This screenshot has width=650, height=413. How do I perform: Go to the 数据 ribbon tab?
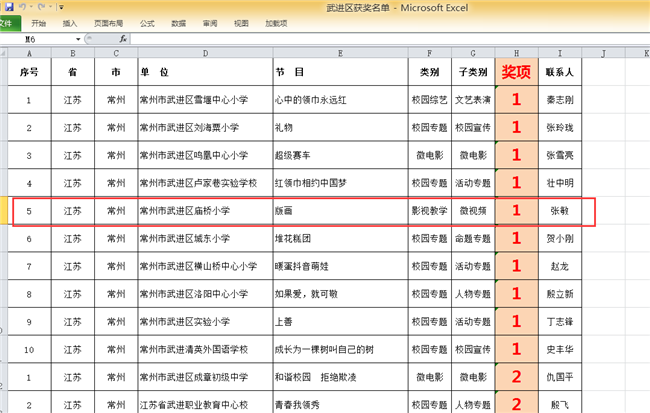[x=178, y=22]
